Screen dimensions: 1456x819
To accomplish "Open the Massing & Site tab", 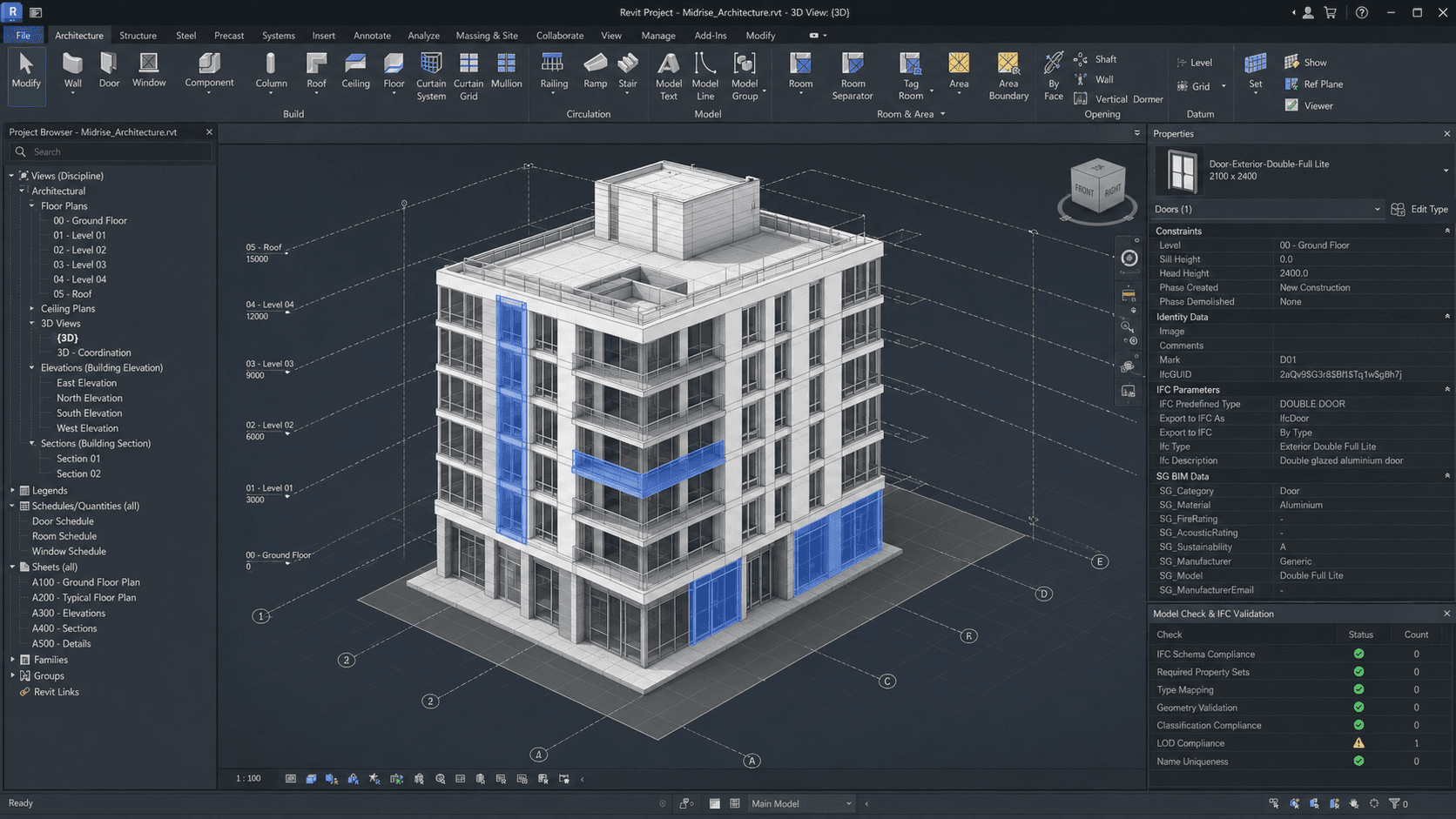I will (x=487, y=36).
